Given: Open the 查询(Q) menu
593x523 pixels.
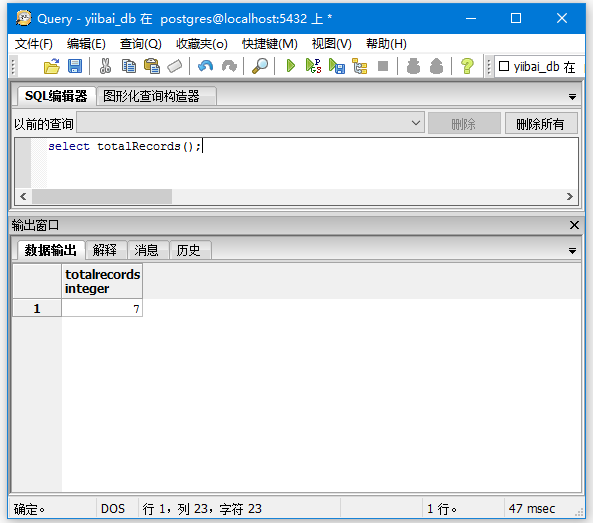Looking at the screenshot, I should (x=141, y=44).
